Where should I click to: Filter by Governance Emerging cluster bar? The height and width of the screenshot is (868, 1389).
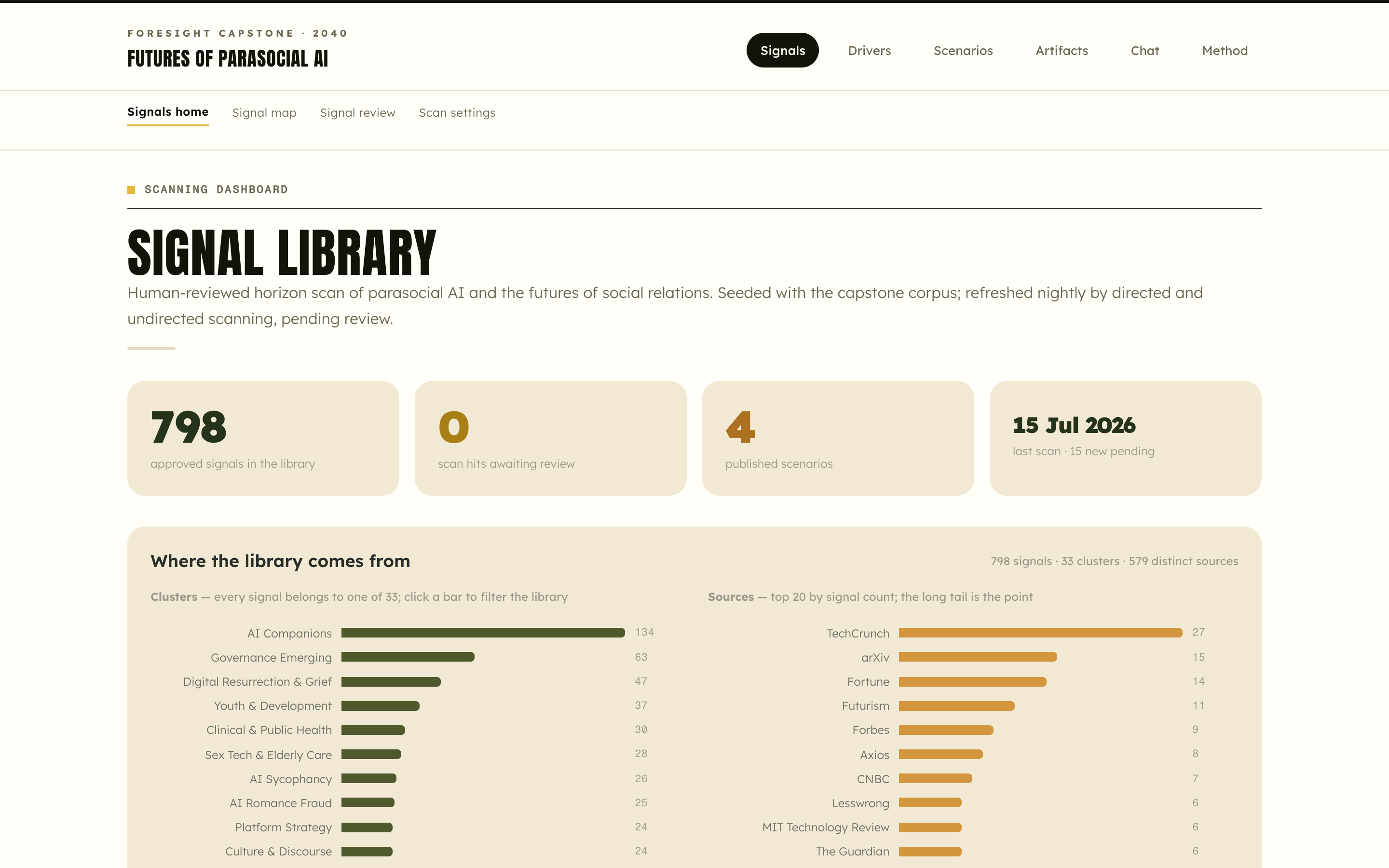point(408,657)
